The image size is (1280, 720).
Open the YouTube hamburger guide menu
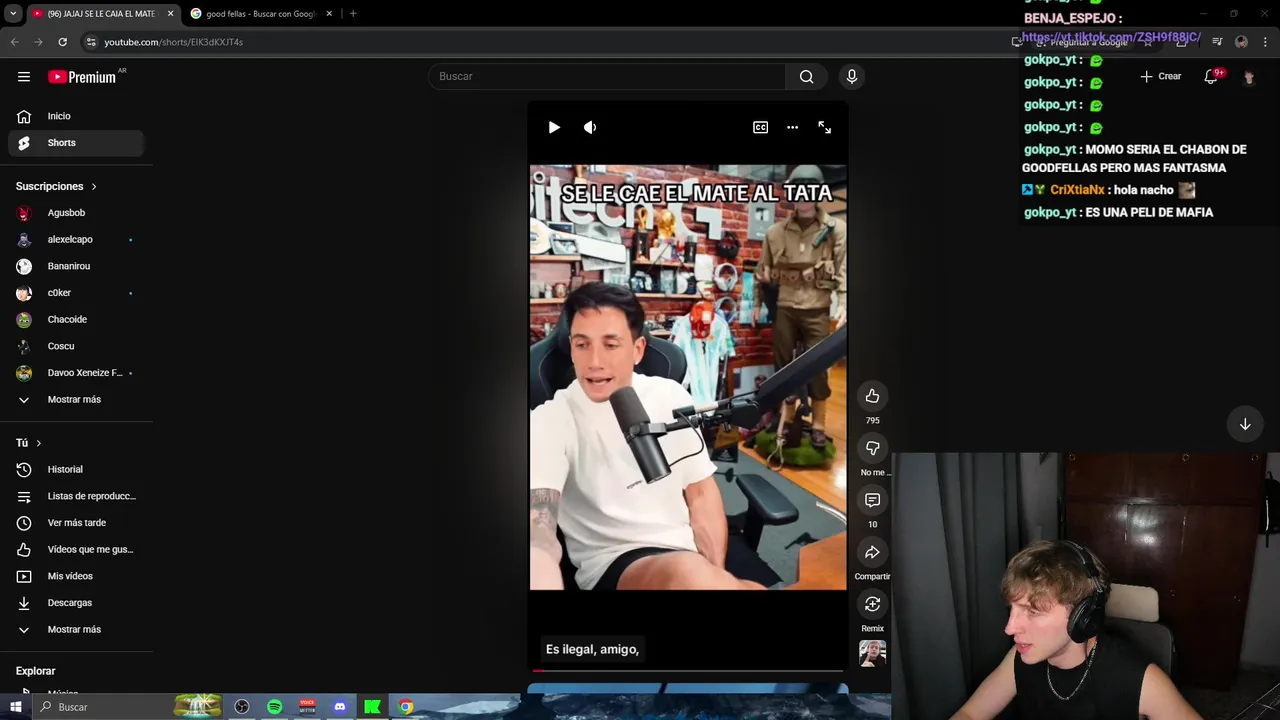click(24, 77)
